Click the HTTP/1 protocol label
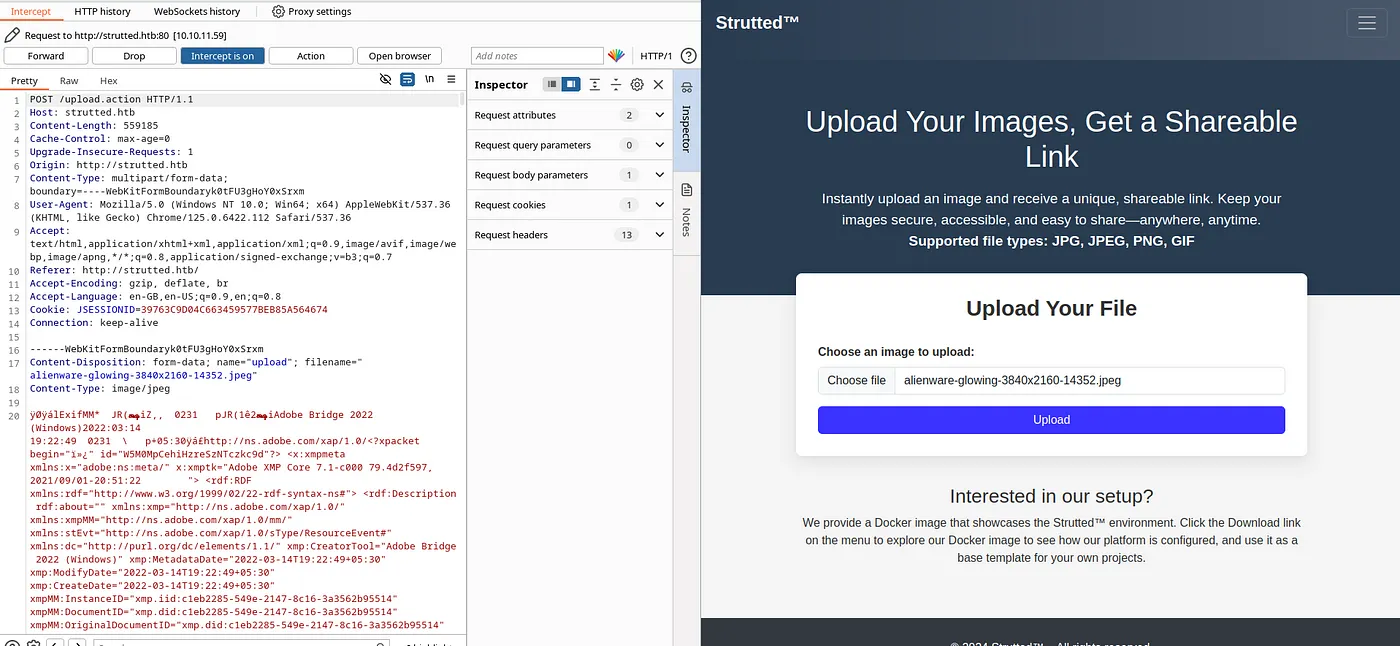 point(656,56)
